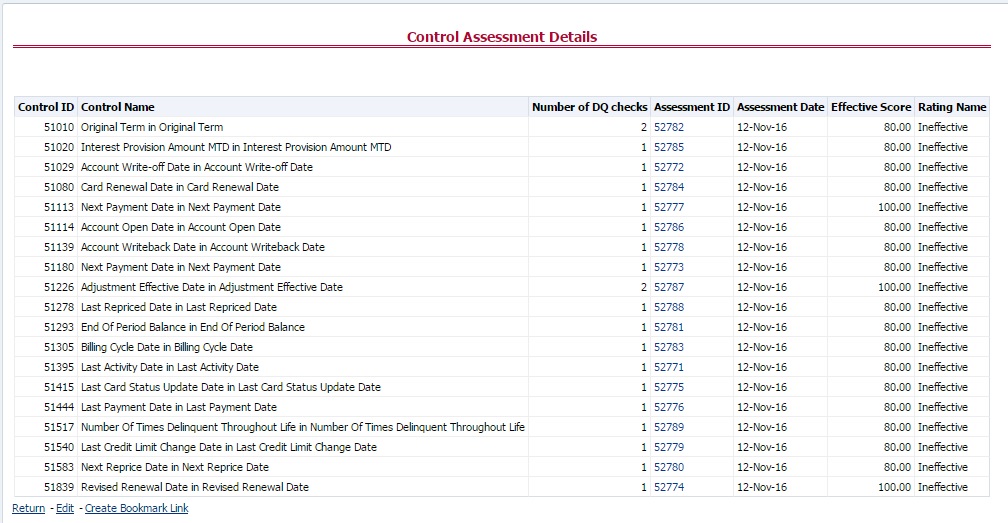Click the 12-Nov-16 date for control 51020
The image size is (1008, 523).
tap(762, 147)
